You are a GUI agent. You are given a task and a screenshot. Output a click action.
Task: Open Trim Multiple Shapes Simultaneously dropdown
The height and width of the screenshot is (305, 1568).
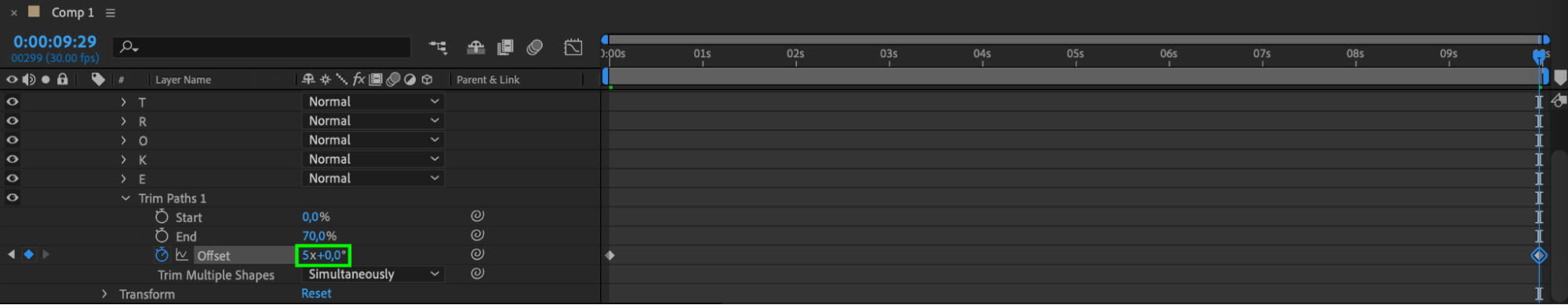(x=373, y=274)
